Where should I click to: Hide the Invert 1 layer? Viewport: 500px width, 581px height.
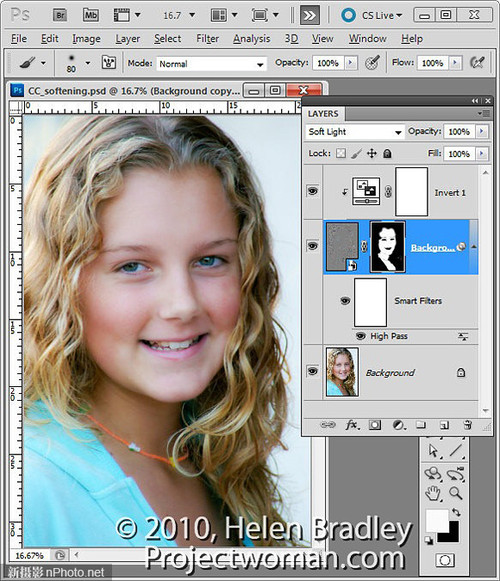tap(312, 191)
